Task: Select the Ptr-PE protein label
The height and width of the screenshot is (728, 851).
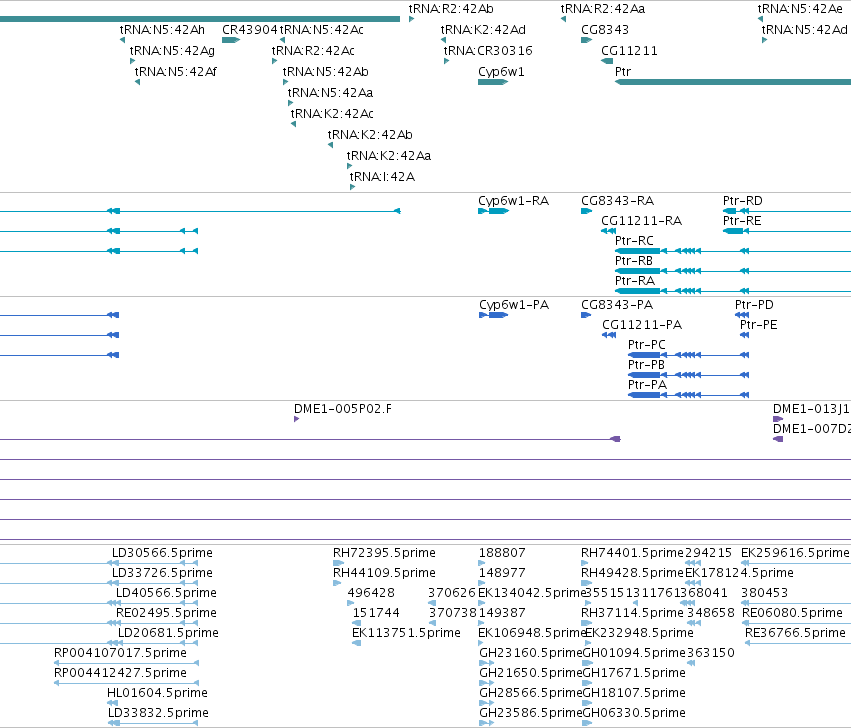Action: pyautogui.click(x=759, y=325)
